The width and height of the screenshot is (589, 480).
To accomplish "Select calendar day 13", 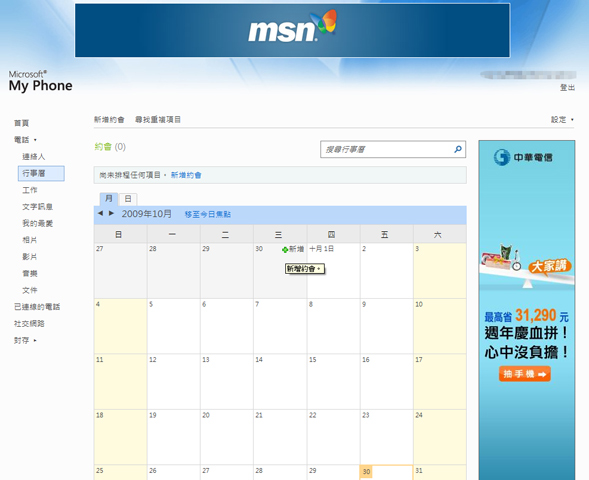I will pos(227,381).
